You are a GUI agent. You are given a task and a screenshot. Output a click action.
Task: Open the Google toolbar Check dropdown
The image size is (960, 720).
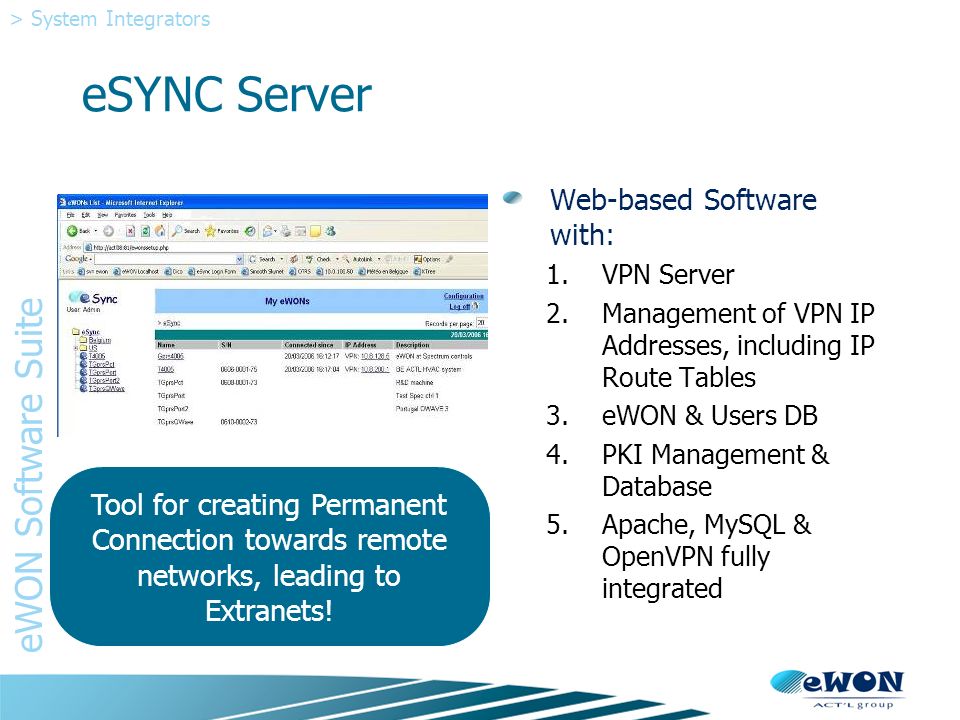tap(337, 259)
